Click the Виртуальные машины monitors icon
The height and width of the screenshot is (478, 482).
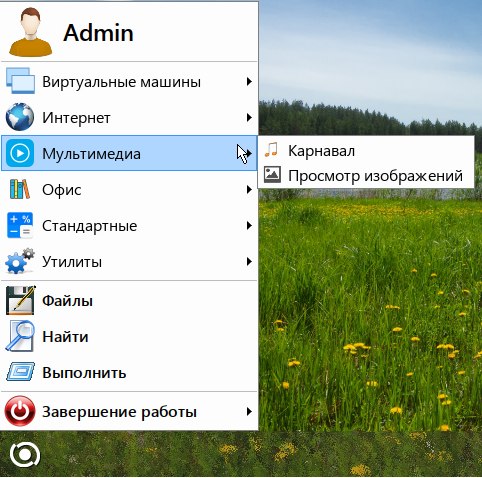tap(20, 81)
